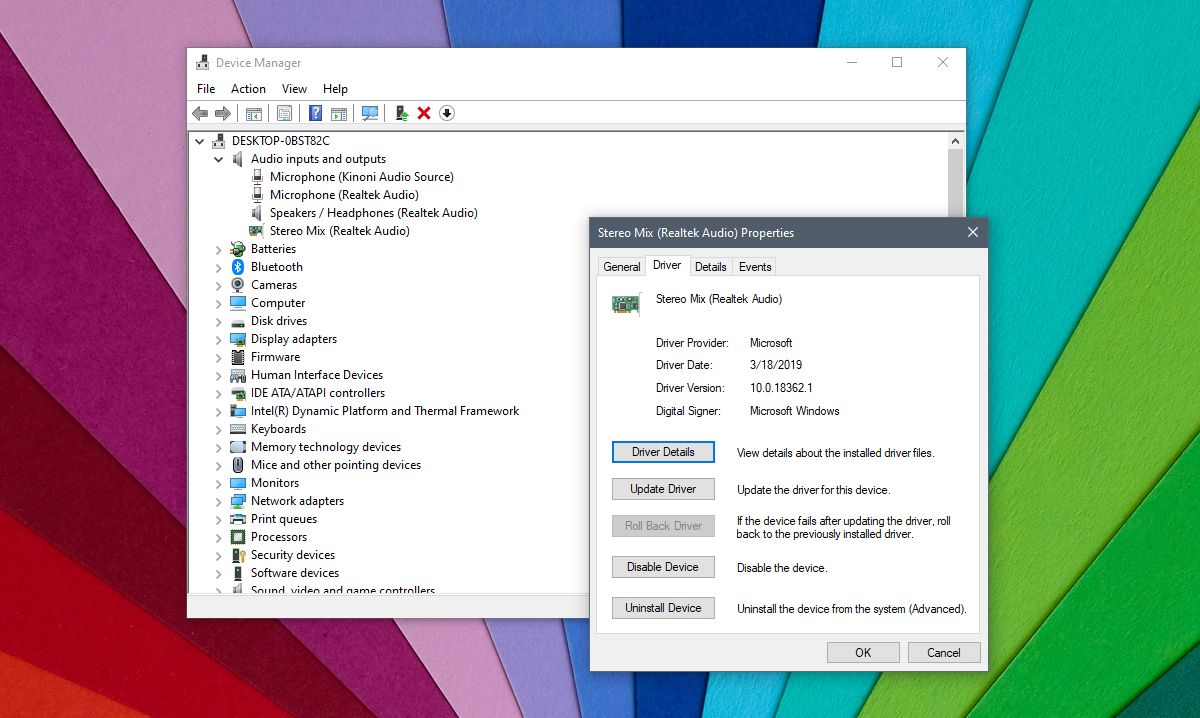Select the Driver tab

667,265
